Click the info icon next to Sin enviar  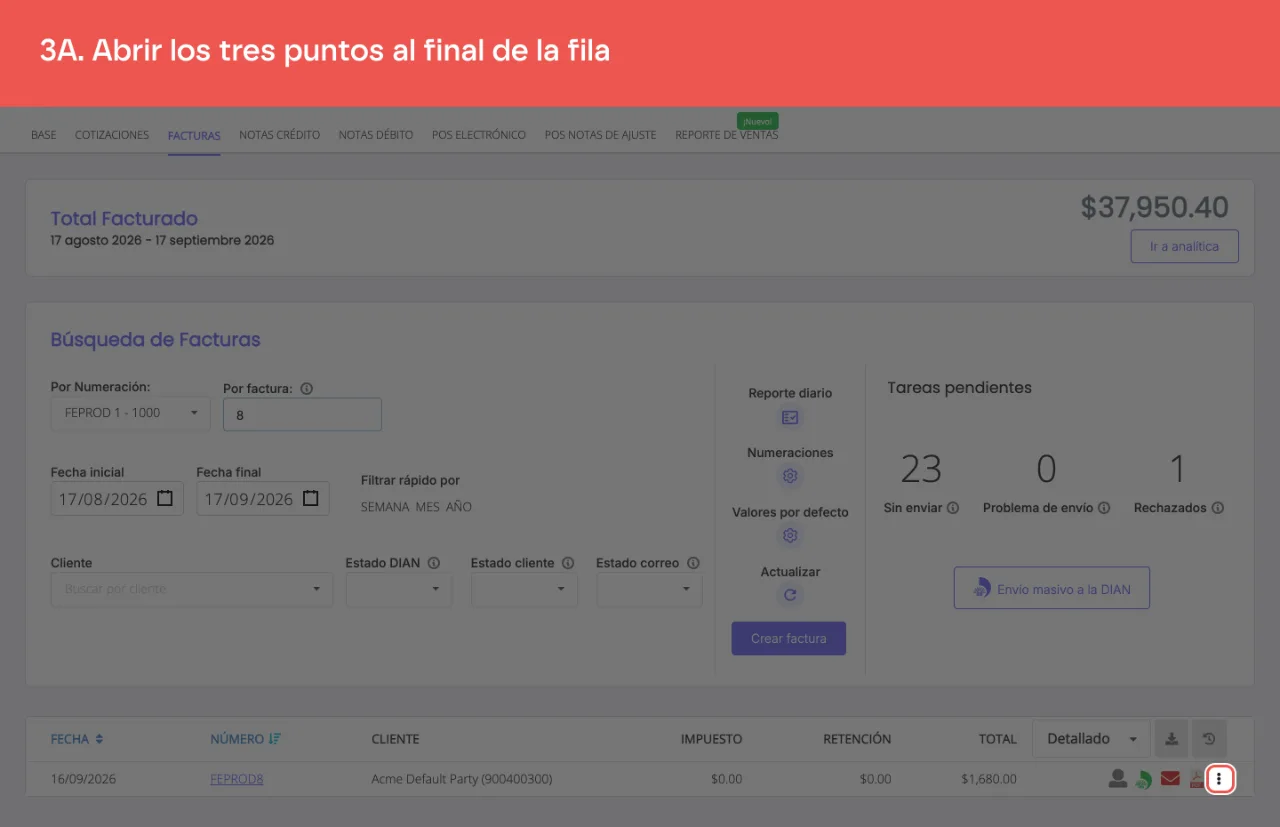point(953,508)
